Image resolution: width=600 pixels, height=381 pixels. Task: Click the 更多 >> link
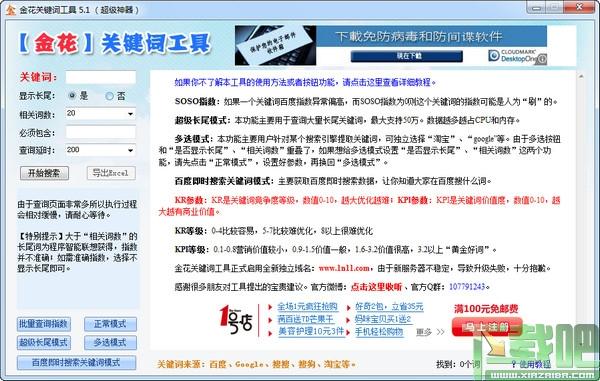pos(430,332)
